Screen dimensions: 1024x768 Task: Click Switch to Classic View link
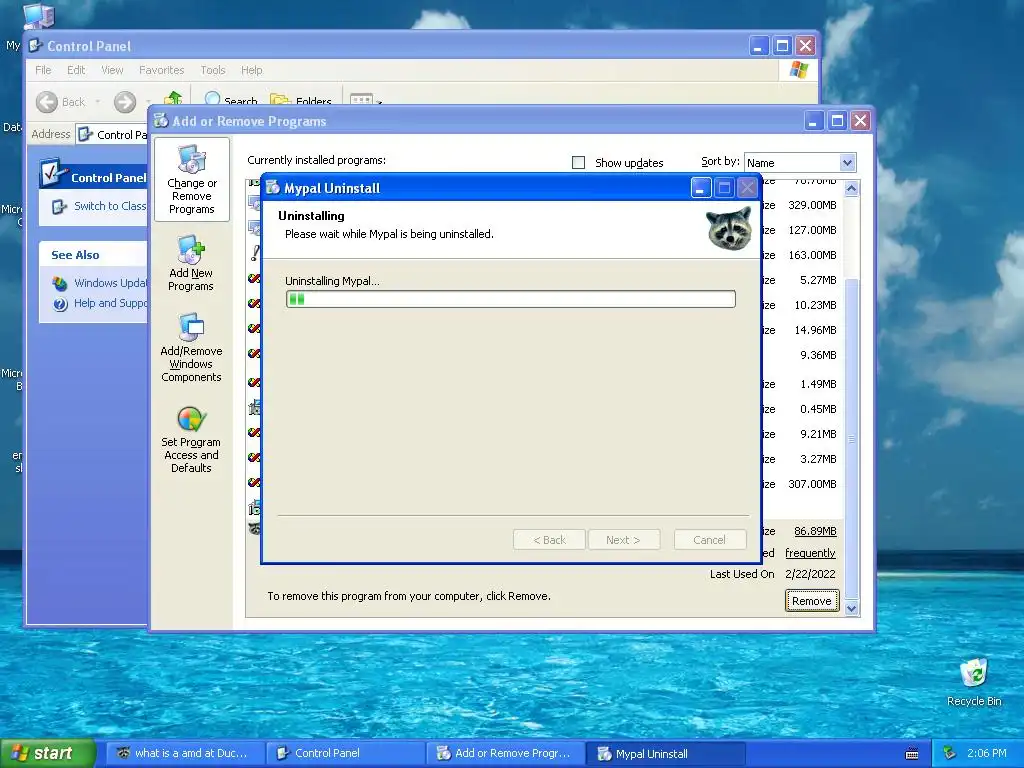click(110, 206)
